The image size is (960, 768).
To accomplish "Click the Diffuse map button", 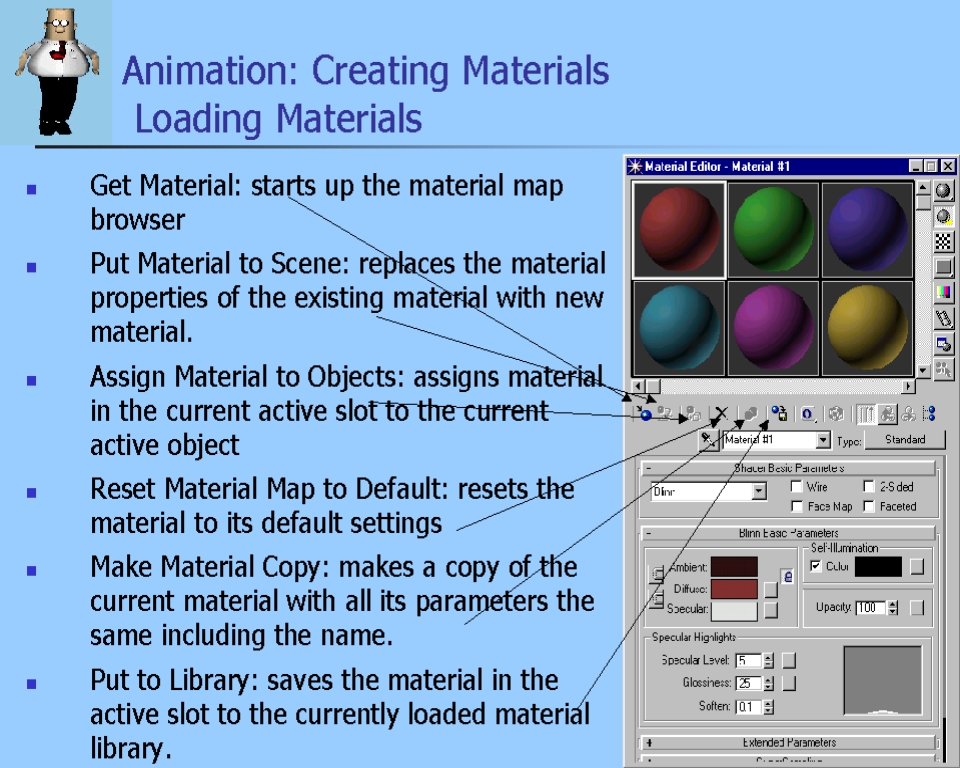I will pyautogui.click(x=771, y=589).
